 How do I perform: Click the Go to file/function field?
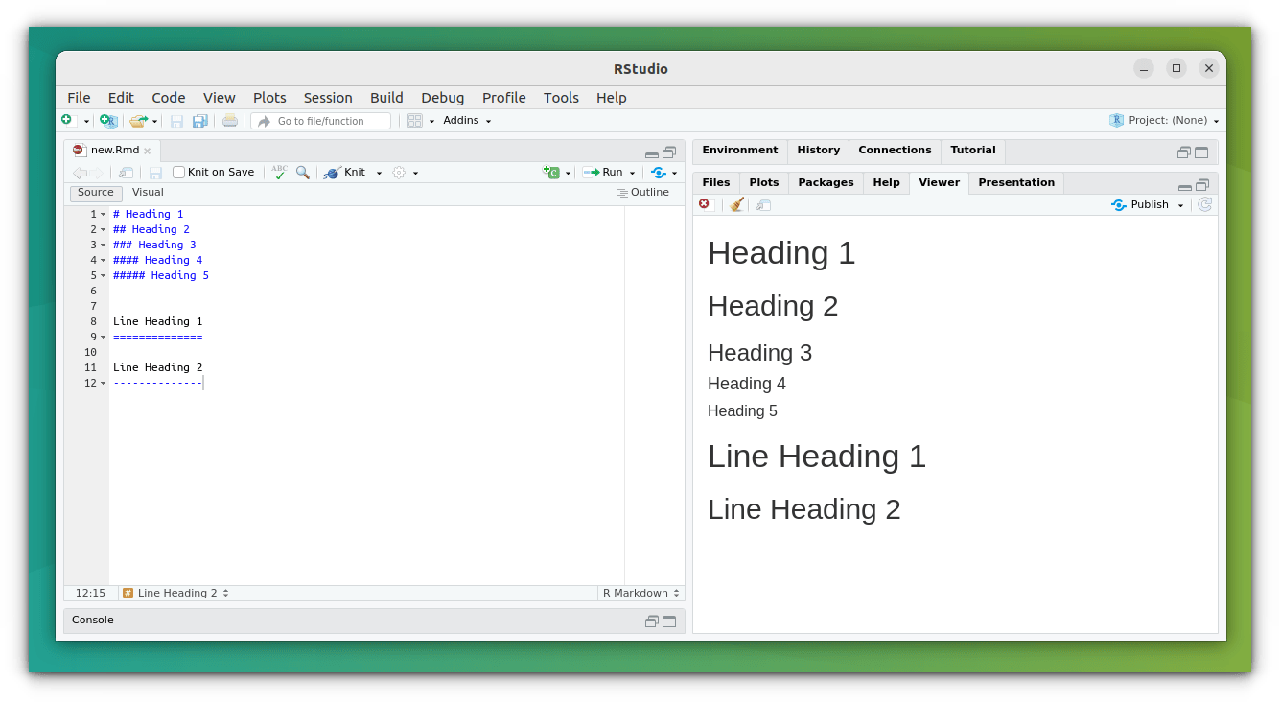pyautogui.click(x=322, y=121)
